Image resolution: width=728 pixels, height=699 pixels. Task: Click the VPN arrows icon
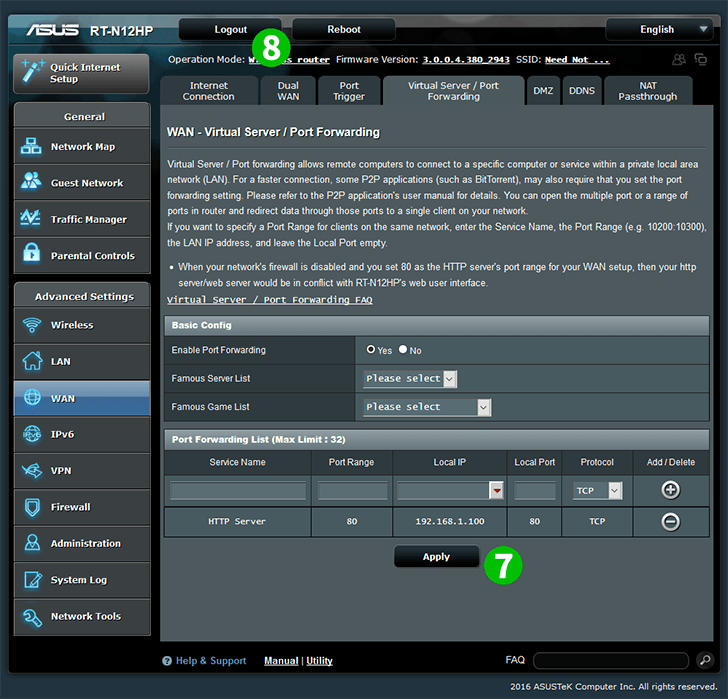click(x=32, y=470)
